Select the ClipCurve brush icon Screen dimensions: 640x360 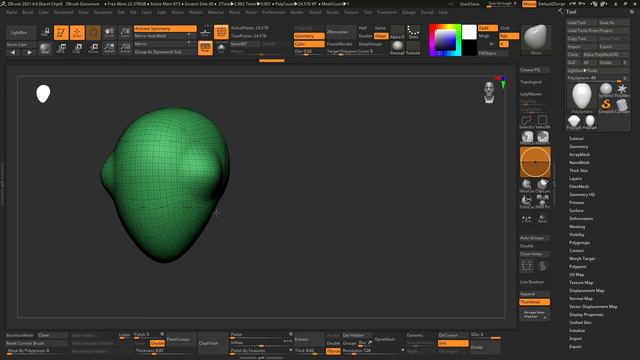(x=542, y=186)
